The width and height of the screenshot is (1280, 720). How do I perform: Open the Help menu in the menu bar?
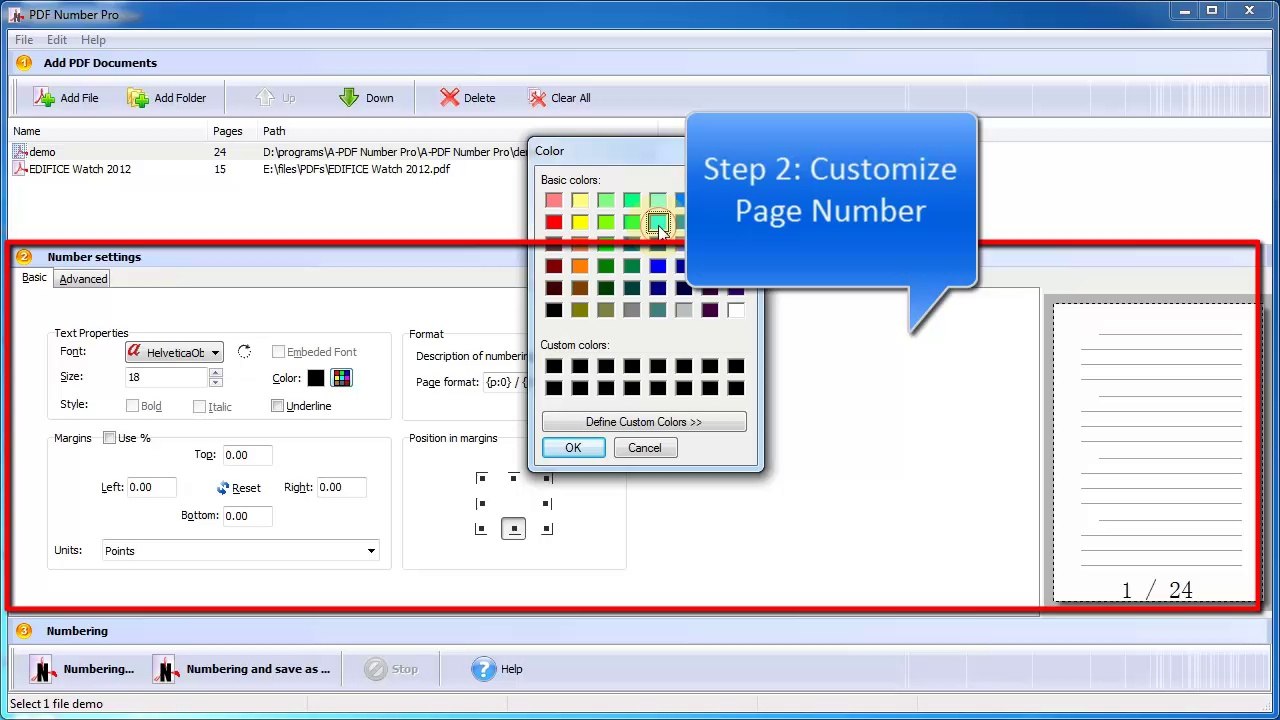(93, 40)
